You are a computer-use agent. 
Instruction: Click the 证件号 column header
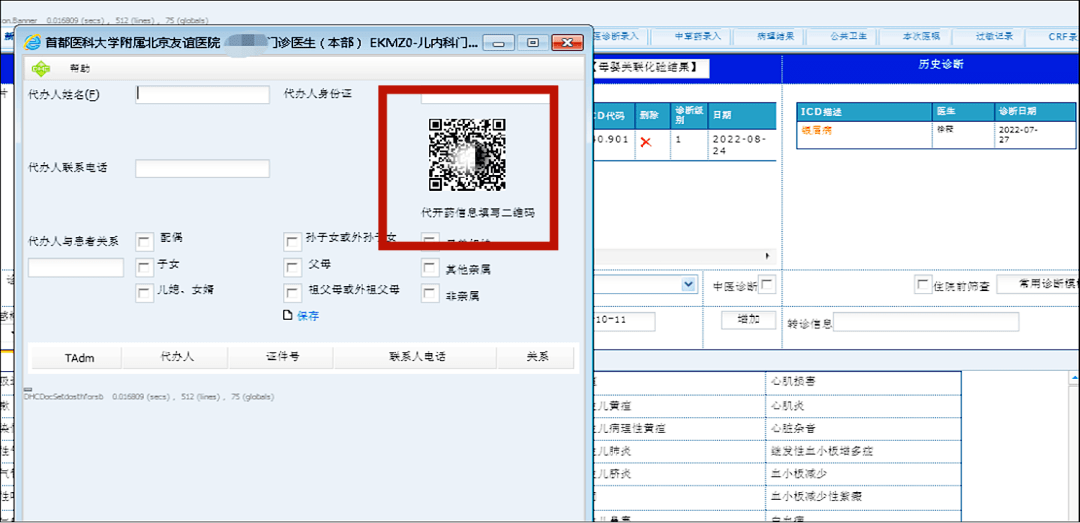(x=282, y=358)
